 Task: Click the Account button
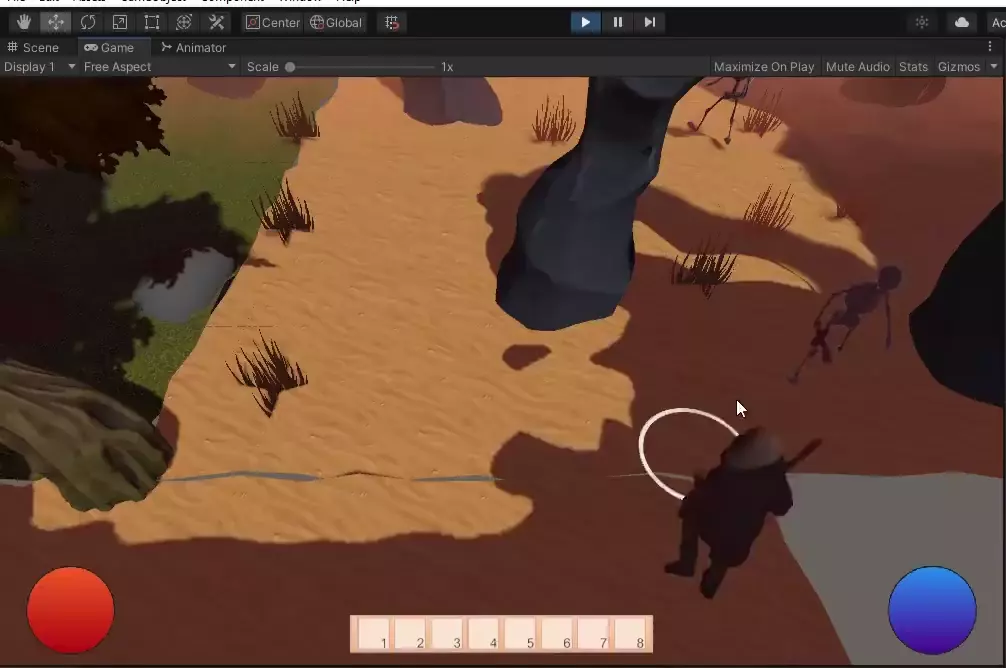click(x=996, y=22)
